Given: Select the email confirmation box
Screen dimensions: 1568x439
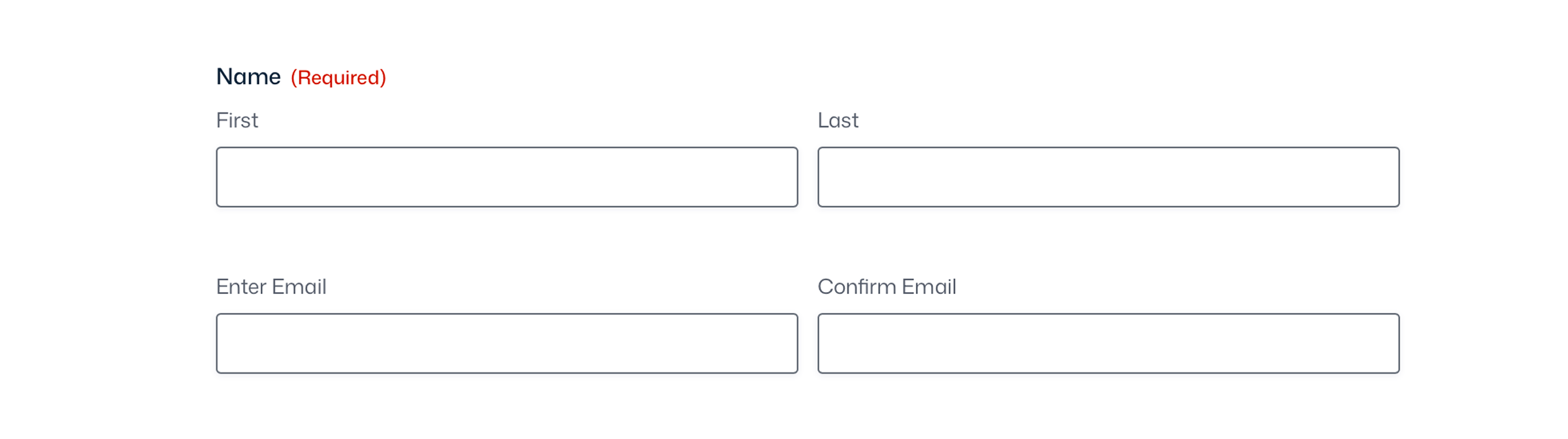Looking at the screenshot, I should [x=1108, y=344].
